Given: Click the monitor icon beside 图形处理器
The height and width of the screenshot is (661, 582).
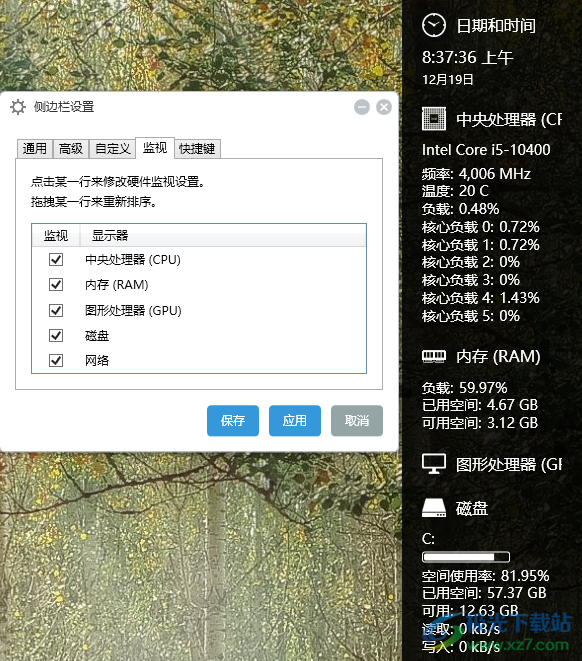Looking at the screenshot, I should [x=434, y=464].
